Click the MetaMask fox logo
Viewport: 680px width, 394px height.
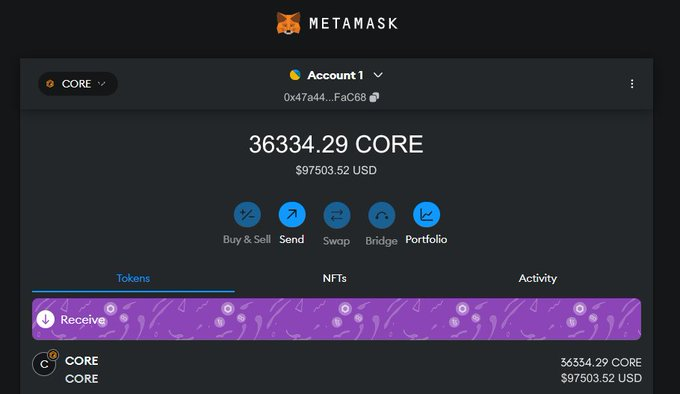pos(288,23)
